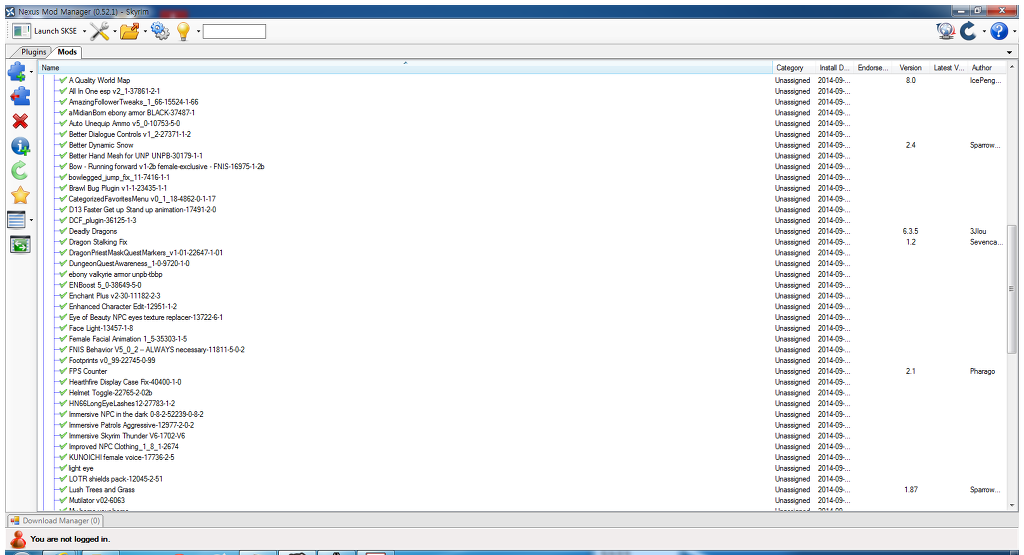This screenshot has height=555, width=1024.
Task: Toggle the A Quality World Map checkmark
Action: tap(63, 80)
